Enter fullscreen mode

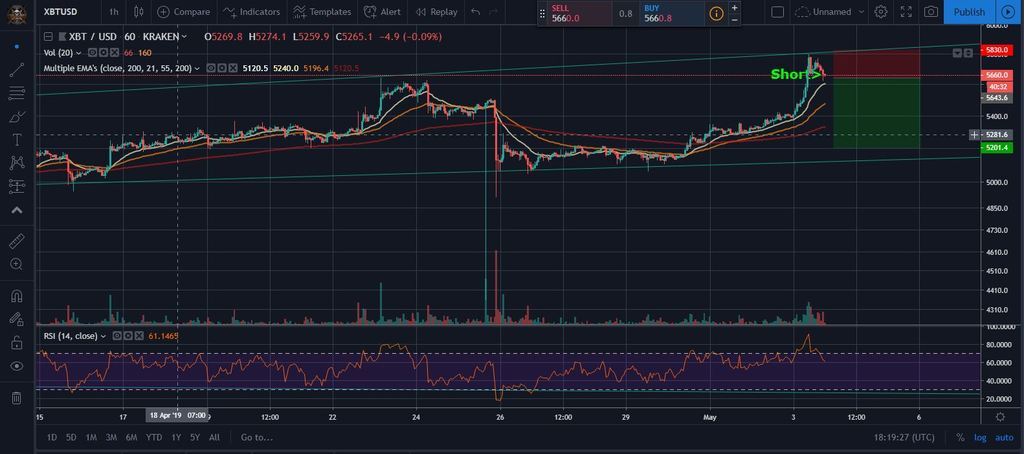[906, 12]
